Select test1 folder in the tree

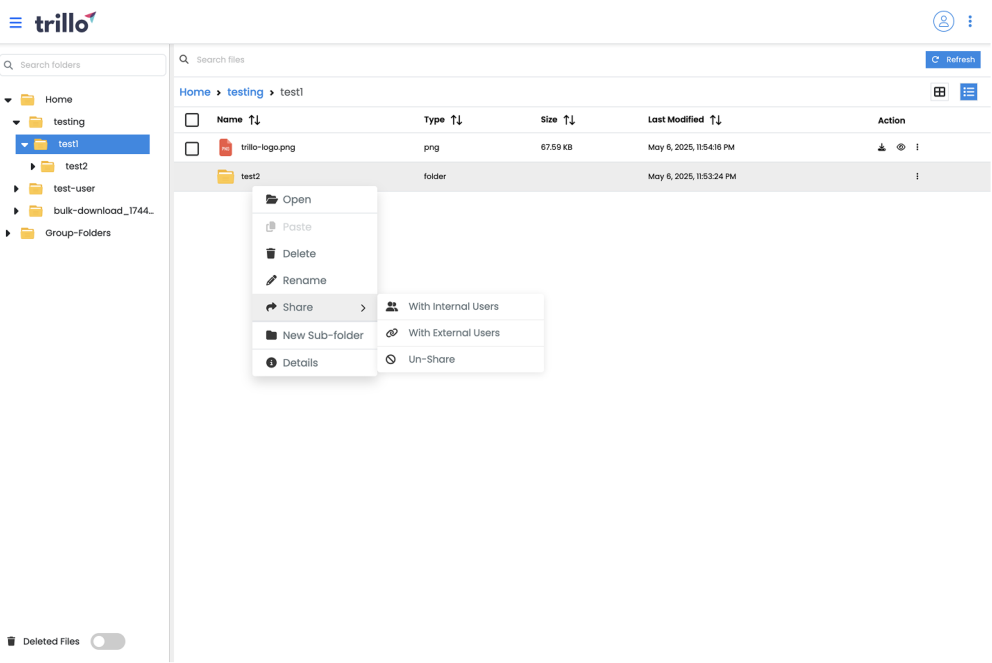pos(83,144)
